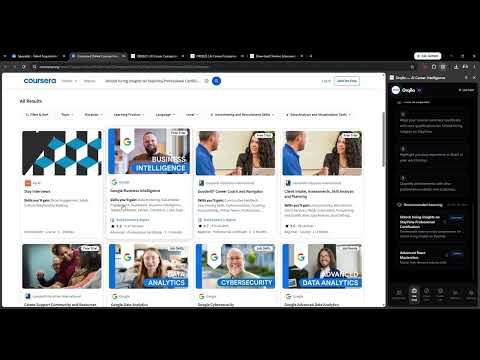The height and width of the screenshot is (360, 480).
Task: Close the first browser tab
Action: click(x=64, y=56)
